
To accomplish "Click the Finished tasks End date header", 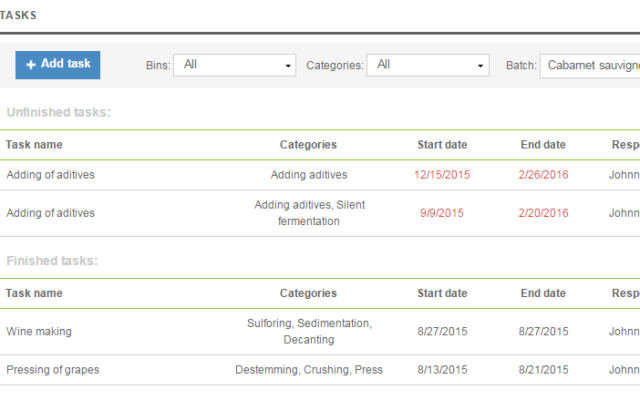I will [543, 293].
